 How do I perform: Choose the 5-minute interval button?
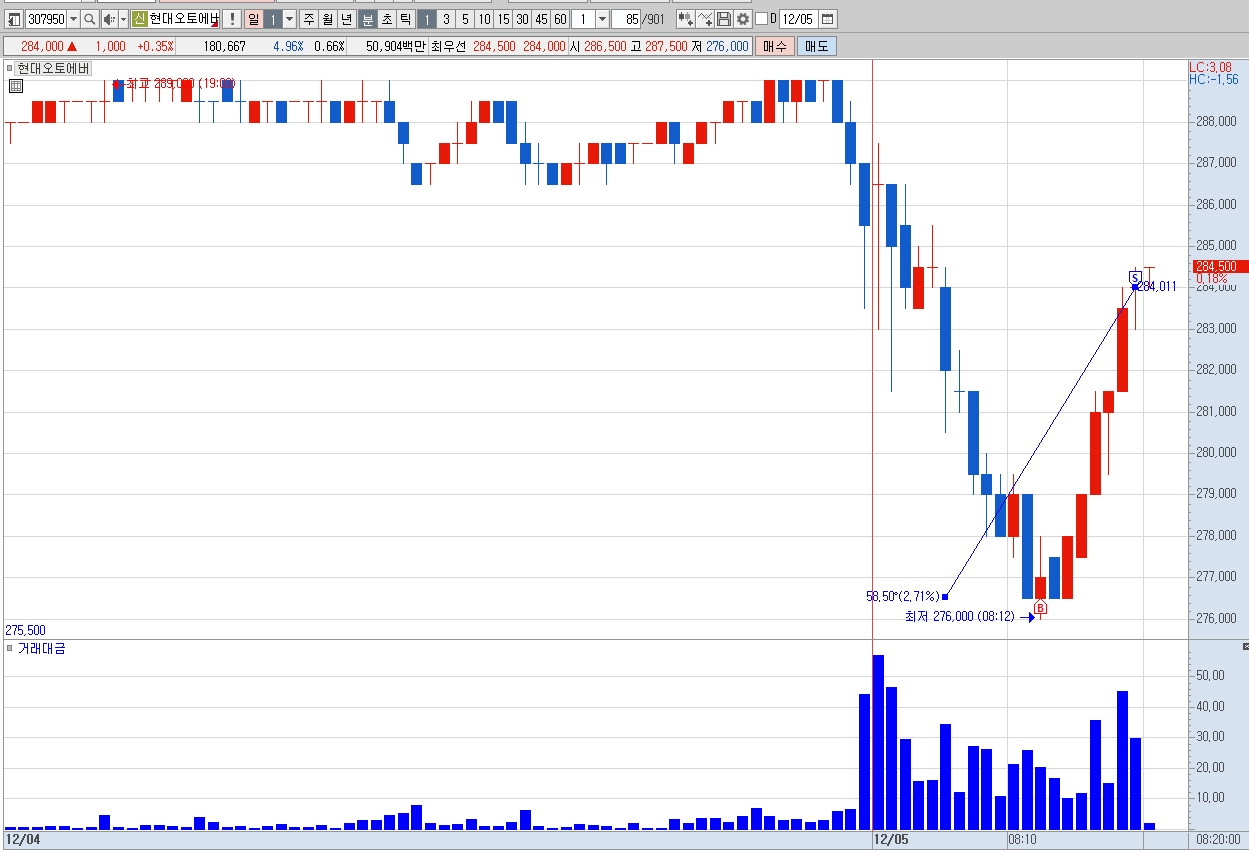[465, 19]
